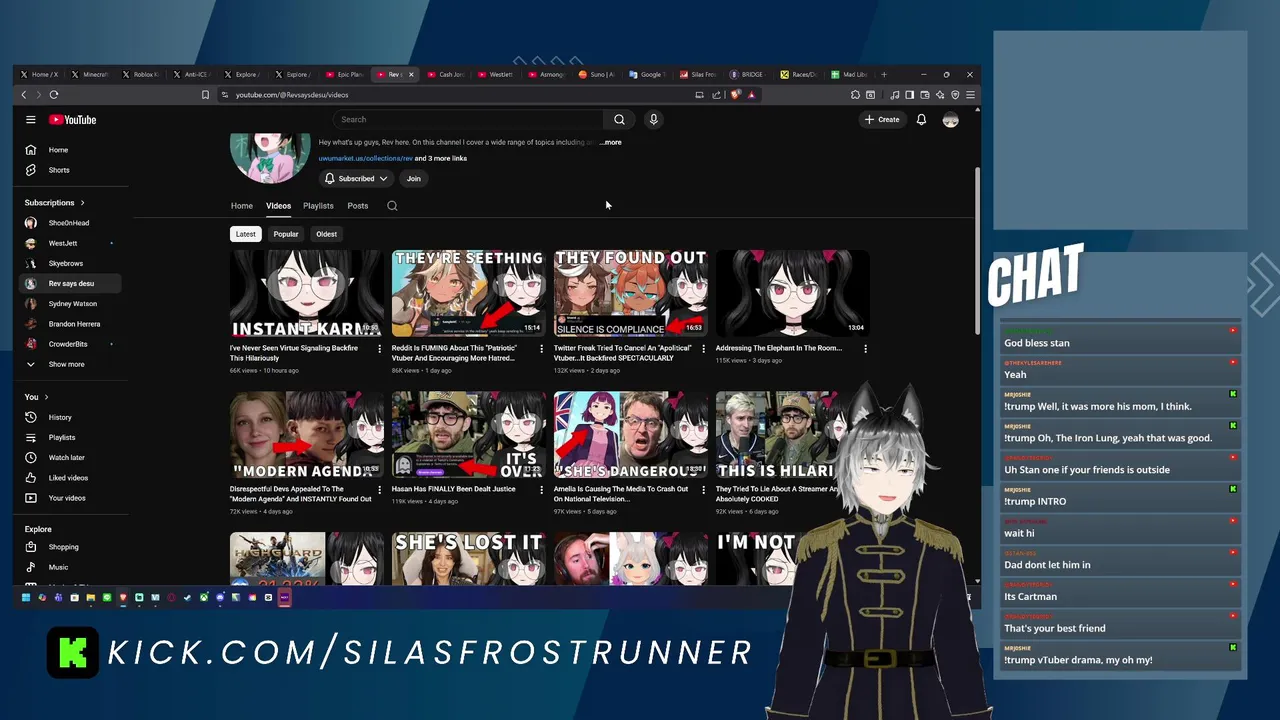The width and height of the screenshot is (1280, 720).
Task: Open Liked videos list
Action: point(70,478)
